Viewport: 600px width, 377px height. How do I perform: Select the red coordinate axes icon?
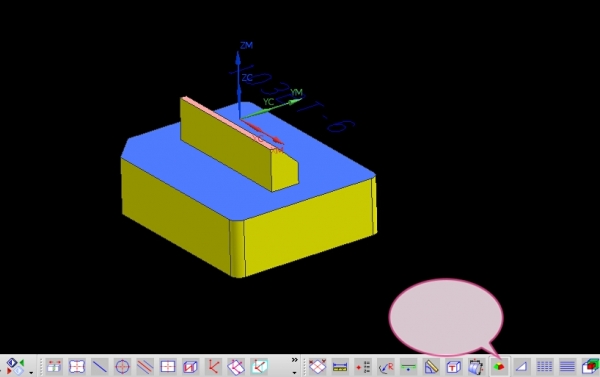click(213, 367)
